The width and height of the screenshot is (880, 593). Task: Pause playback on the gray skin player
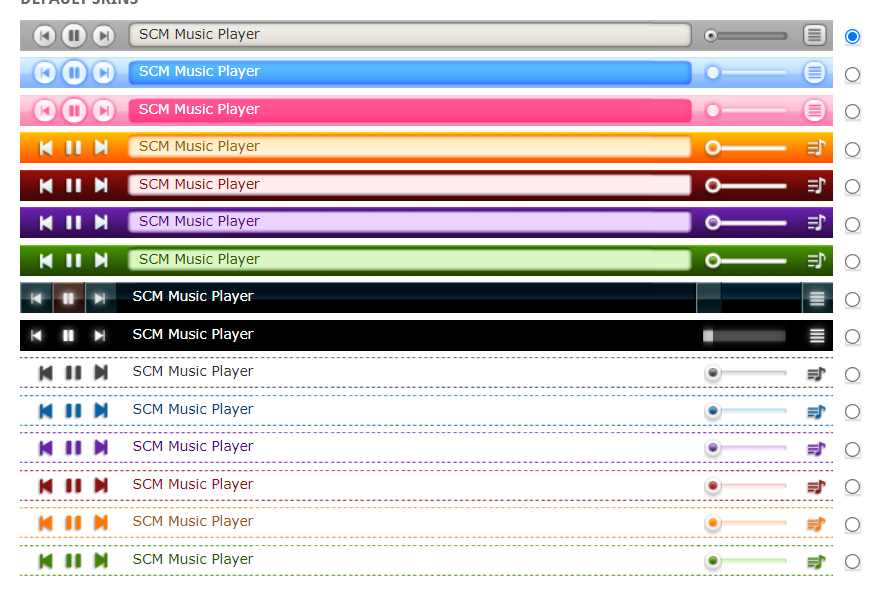coord(73,36)
